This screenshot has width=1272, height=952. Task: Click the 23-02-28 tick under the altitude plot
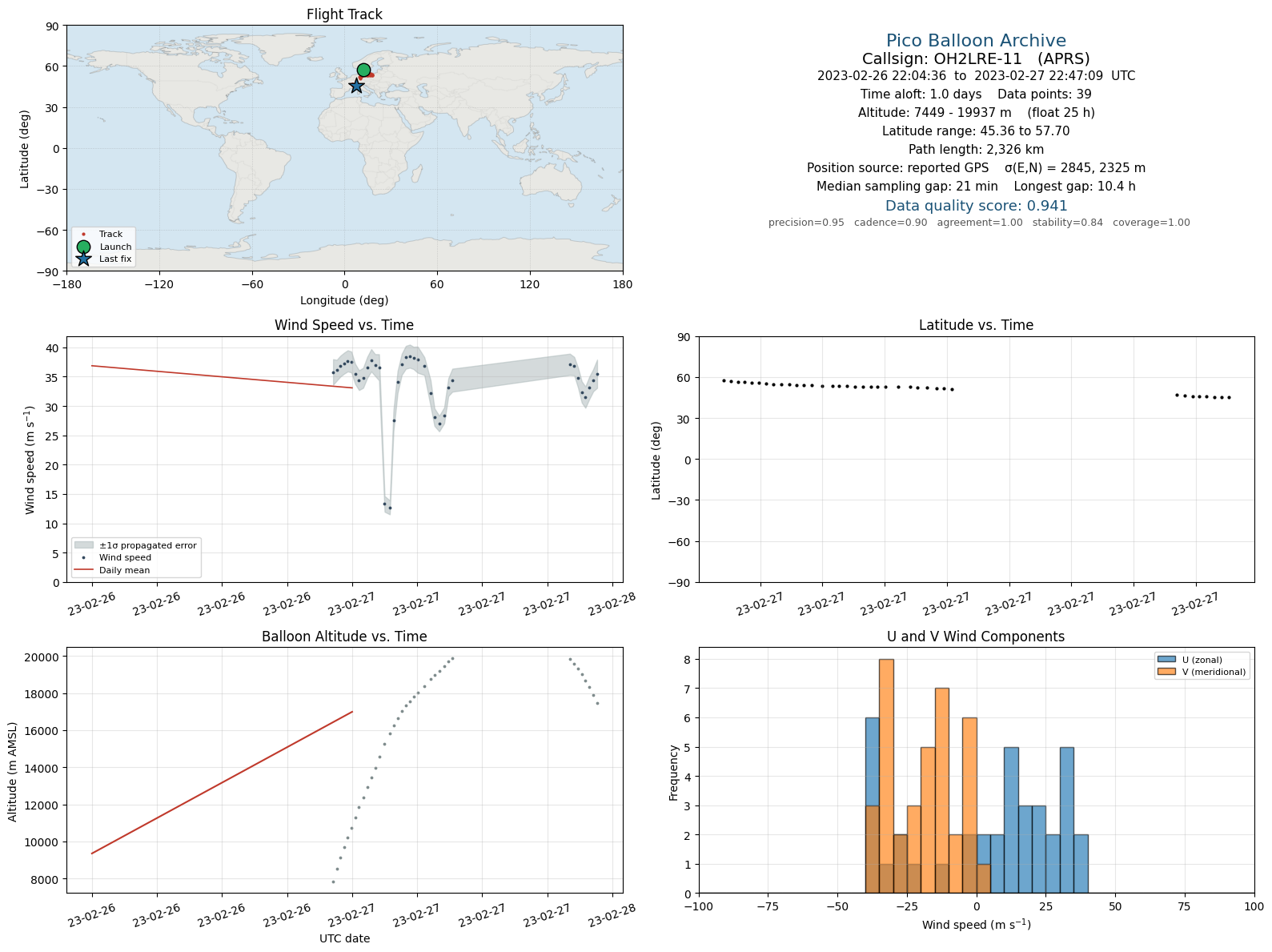pos(612,915)
